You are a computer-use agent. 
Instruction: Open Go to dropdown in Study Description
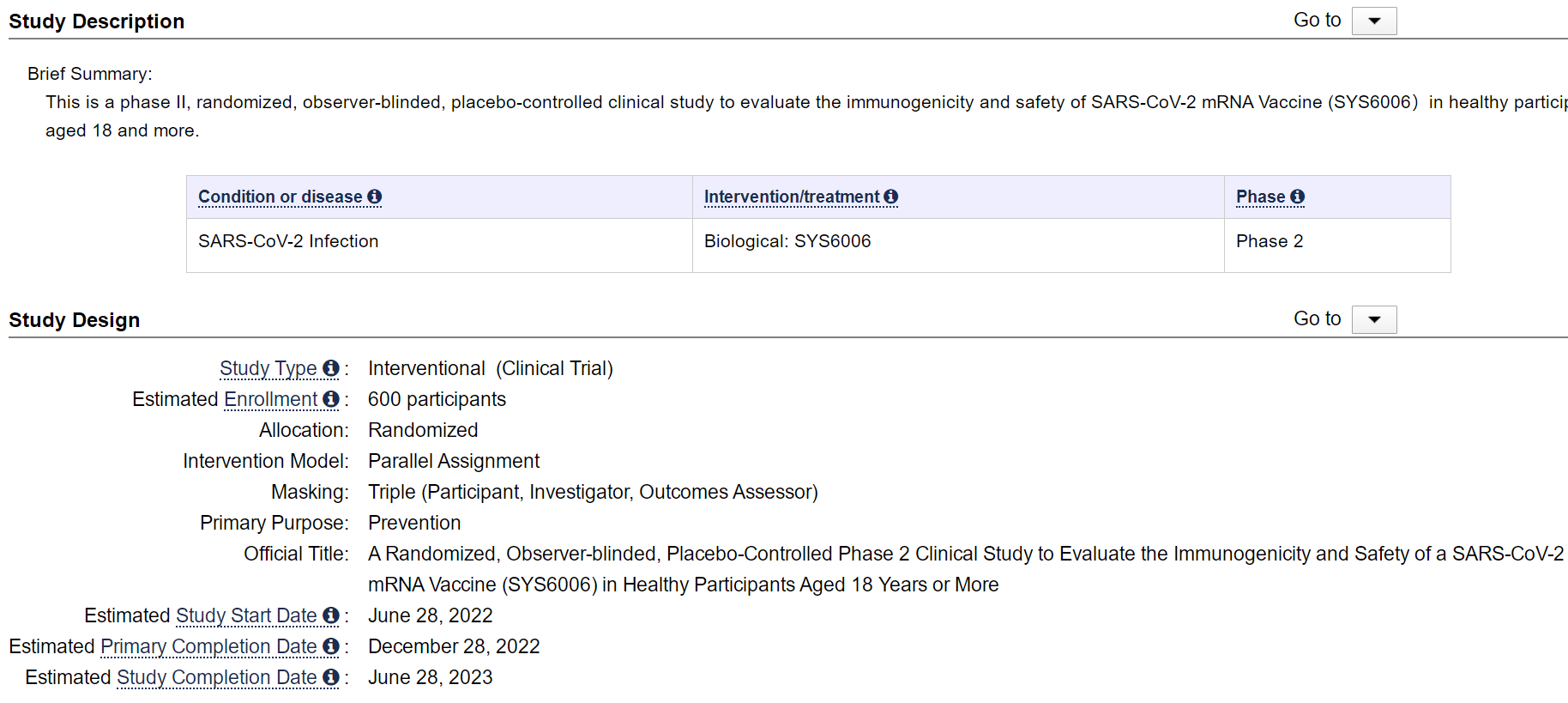tap(1374, 21)
